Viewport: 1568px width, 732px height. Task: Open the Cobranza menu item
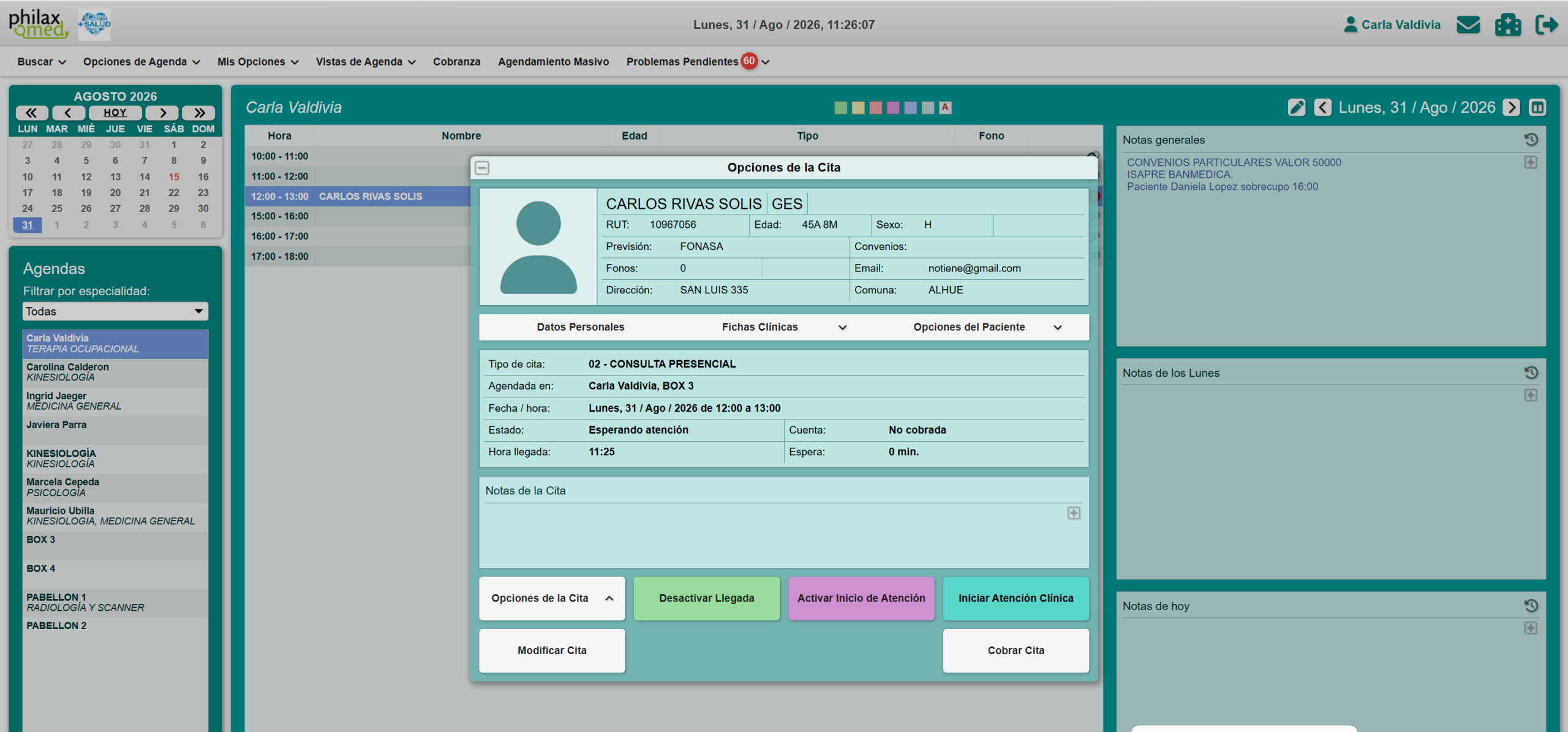(x=456, y=62)
